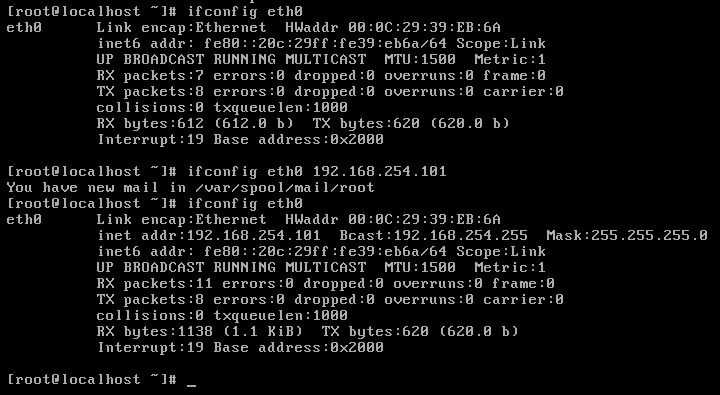The height and width of the screenshot is (395, 720).
Task: Click the Bcast:192.168.254.255 value
Action: click(433, 235)
